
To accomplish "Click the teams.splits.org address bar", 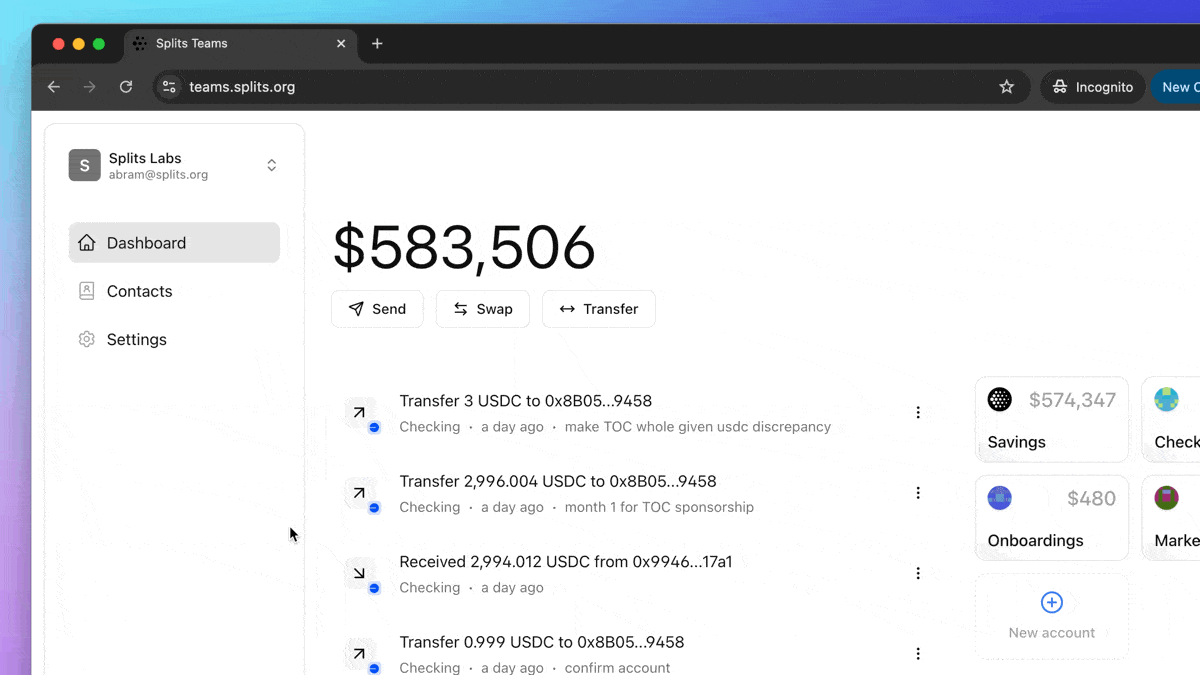I will (x=590, y=87).
